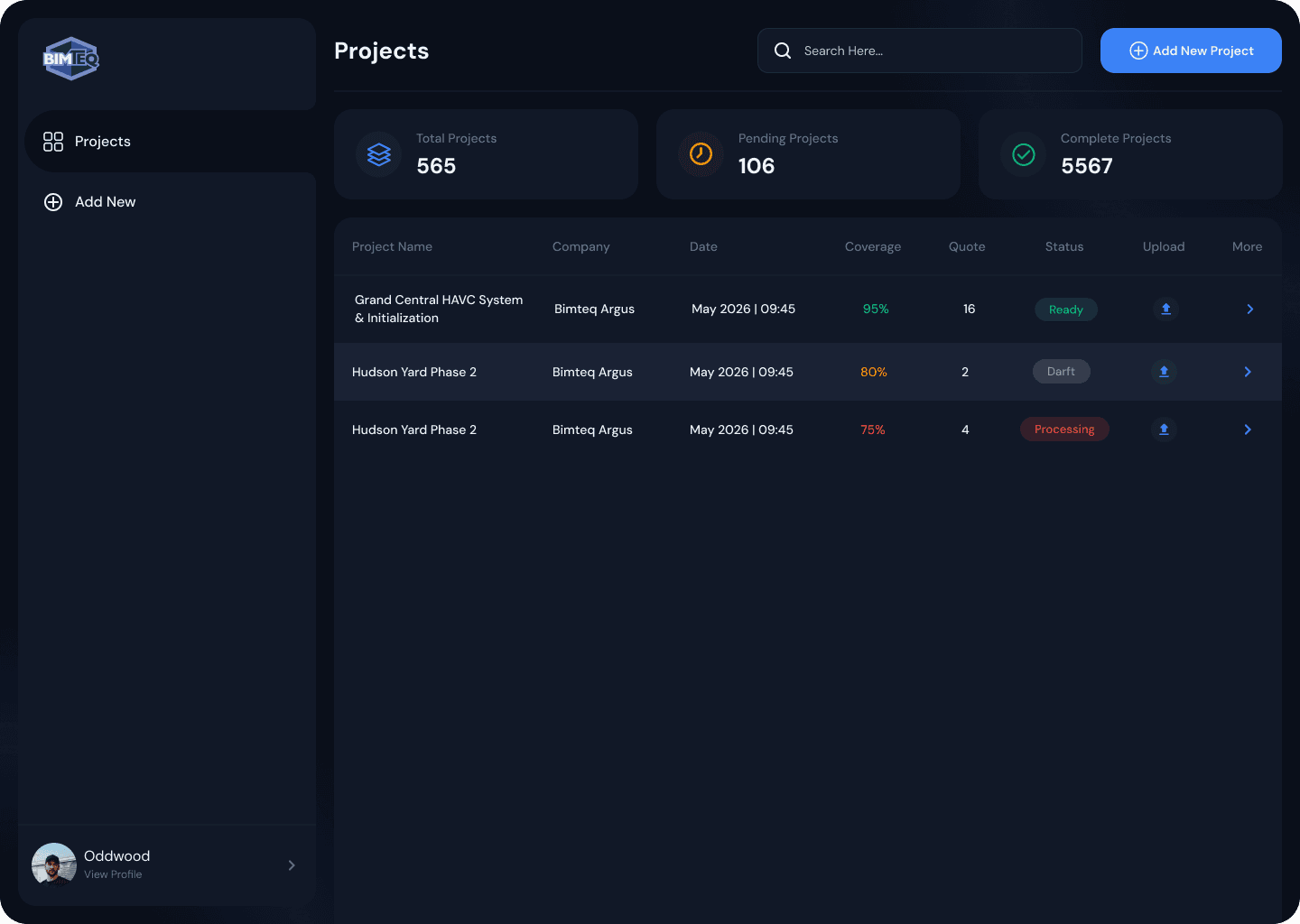
Task: Click the Total Projects layers icon
Action: coord(377,154)
